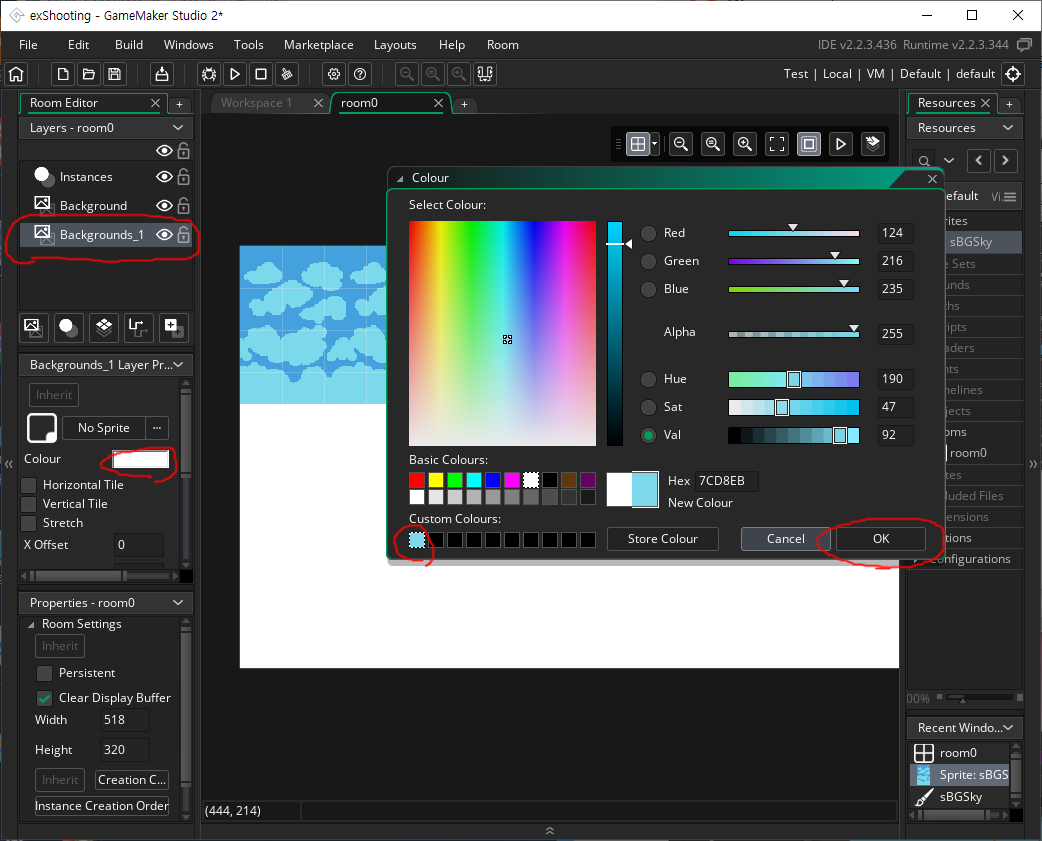Add a new background layer
This screenshot has height=841, width=1042.
click(x=33, y=327)
